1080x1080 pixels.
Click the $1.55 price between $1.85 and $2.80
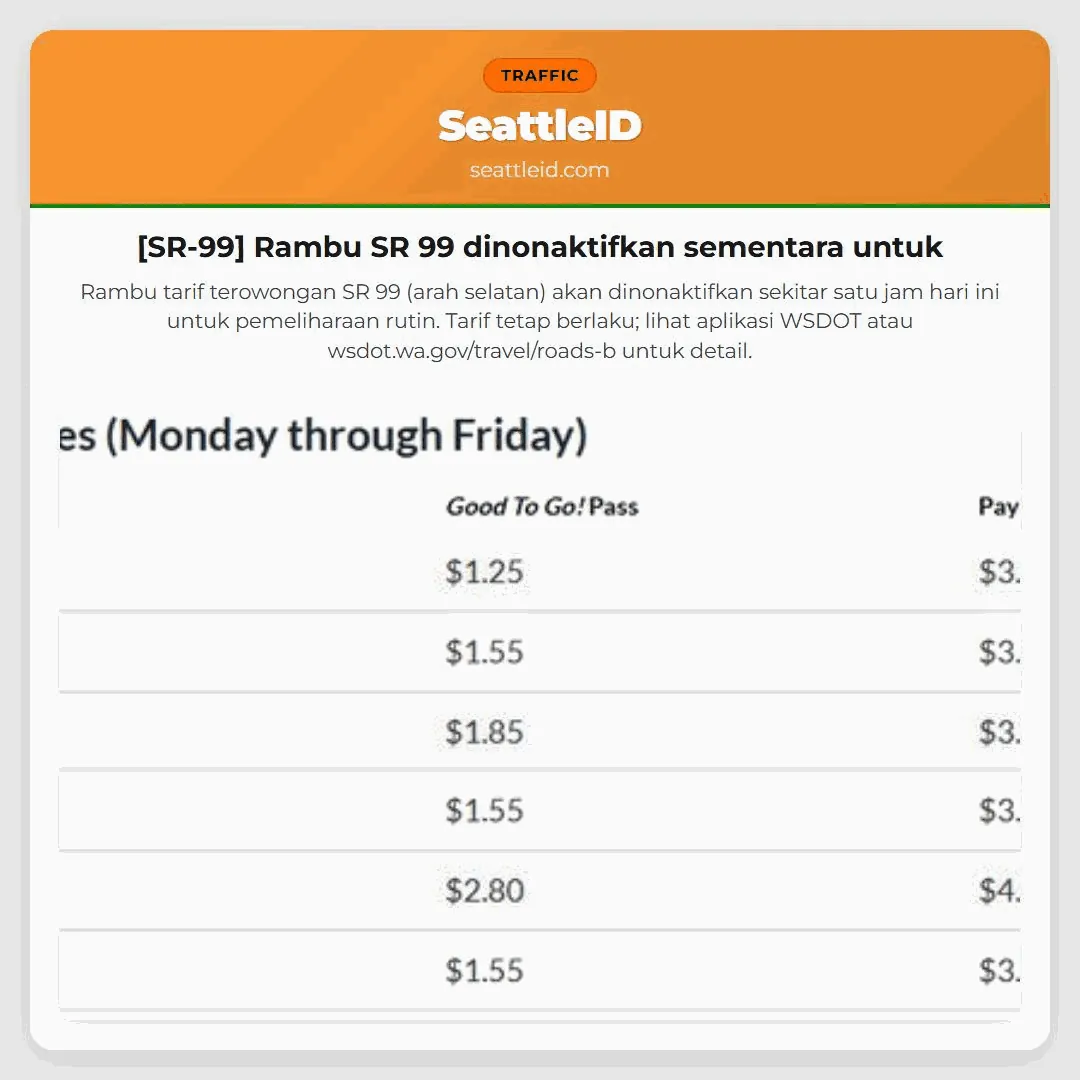pos(484,810)
